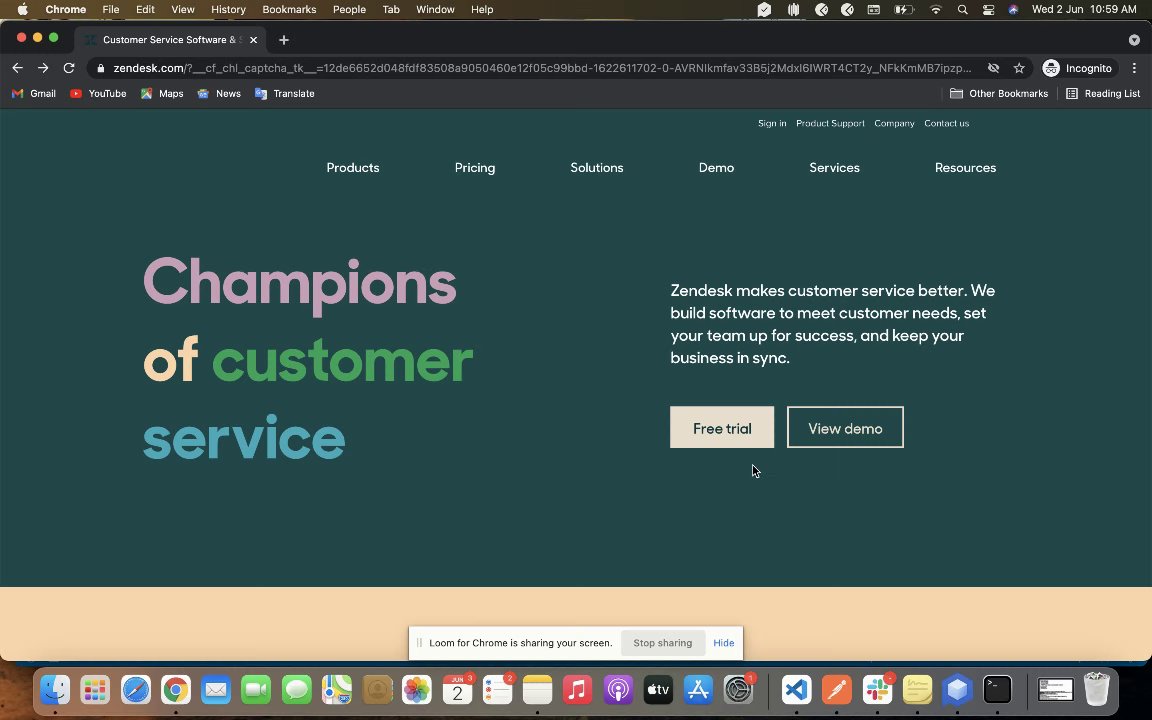This screenshot has height=720, width=1152.
Task: Open Messages from the dock
Action: (x=297, y=690)
